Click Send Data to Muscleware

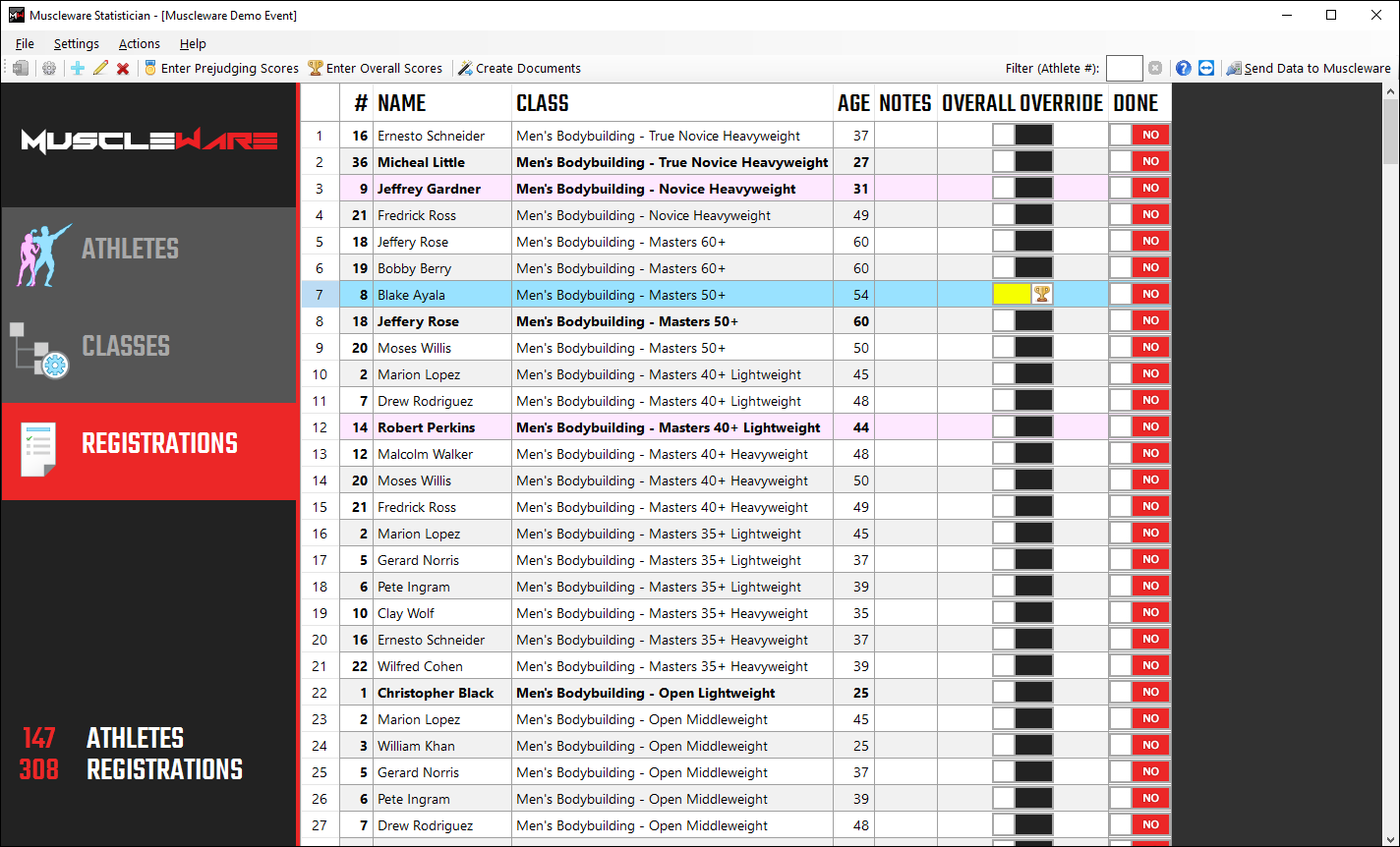pos(1309,68)
